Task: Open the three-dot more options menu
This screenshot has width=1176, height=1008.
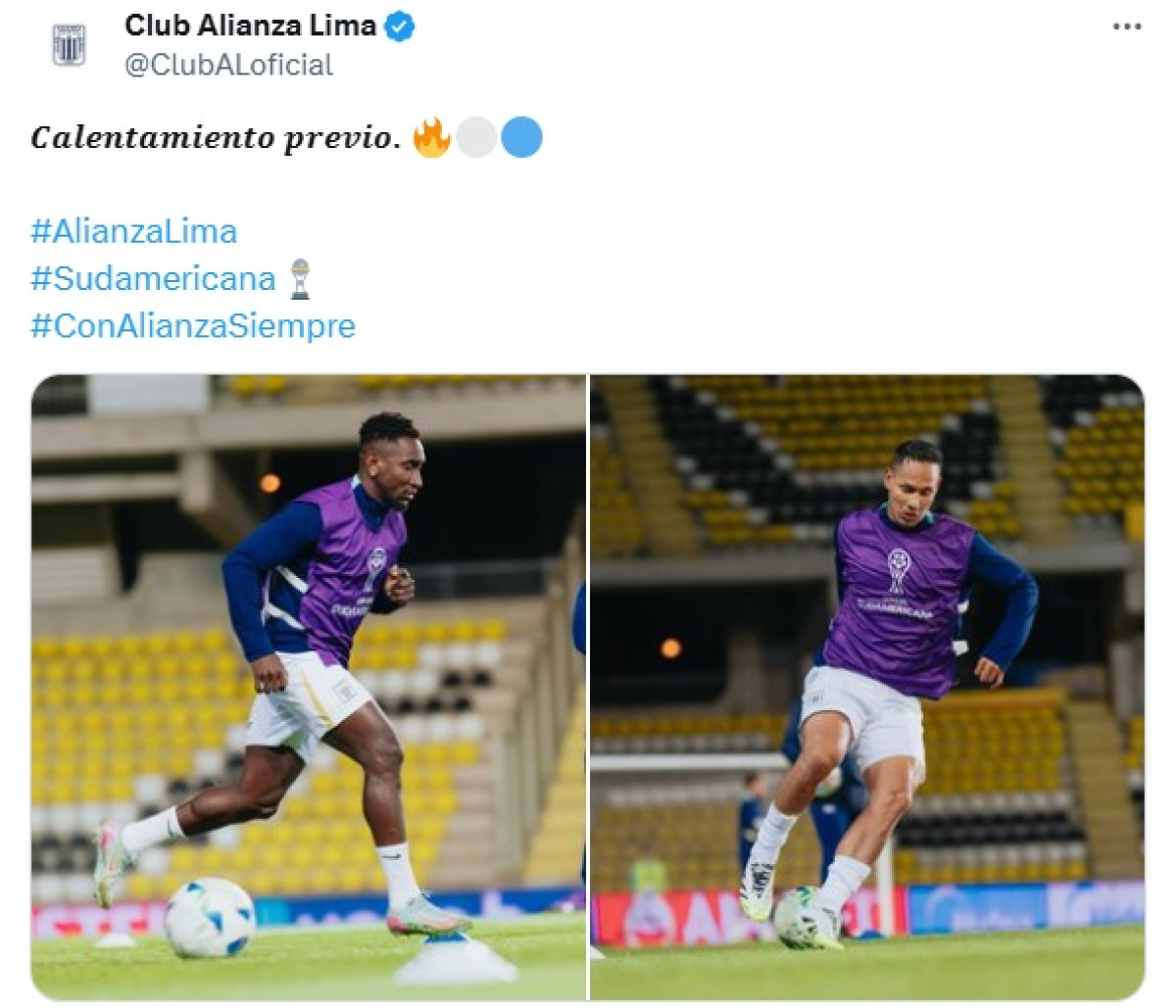Action: pyautogui.click(x=1127, y=26)
